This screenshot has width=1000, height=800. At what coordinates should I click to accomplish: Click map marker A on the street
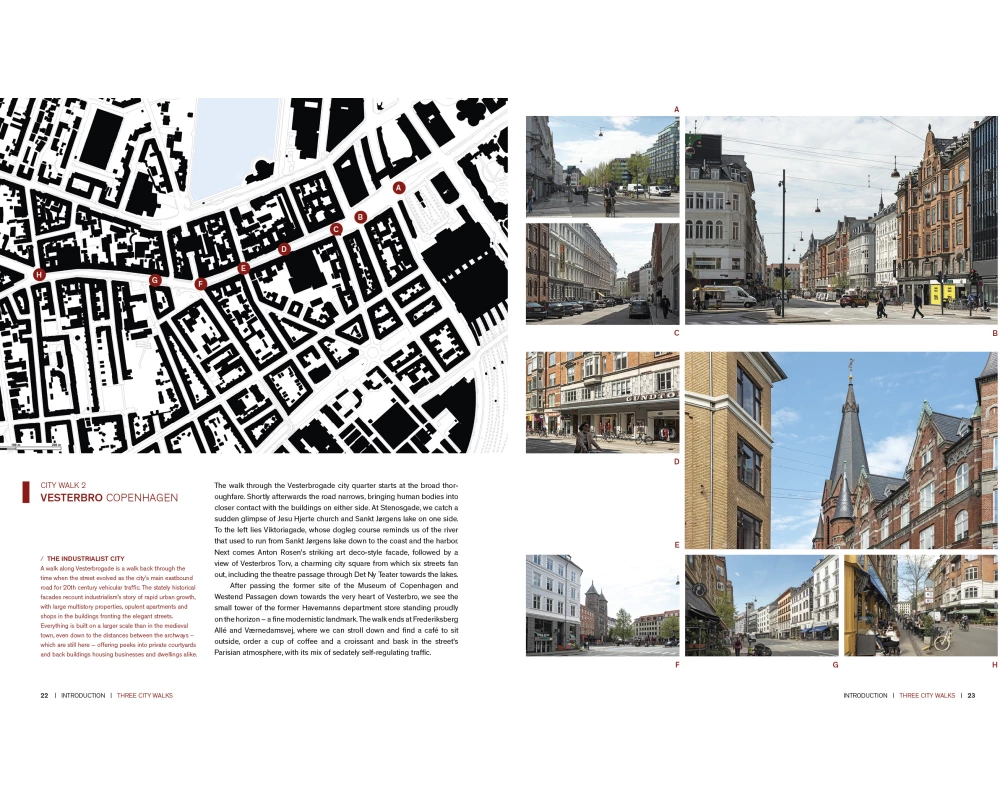click(x=398, y=187)
